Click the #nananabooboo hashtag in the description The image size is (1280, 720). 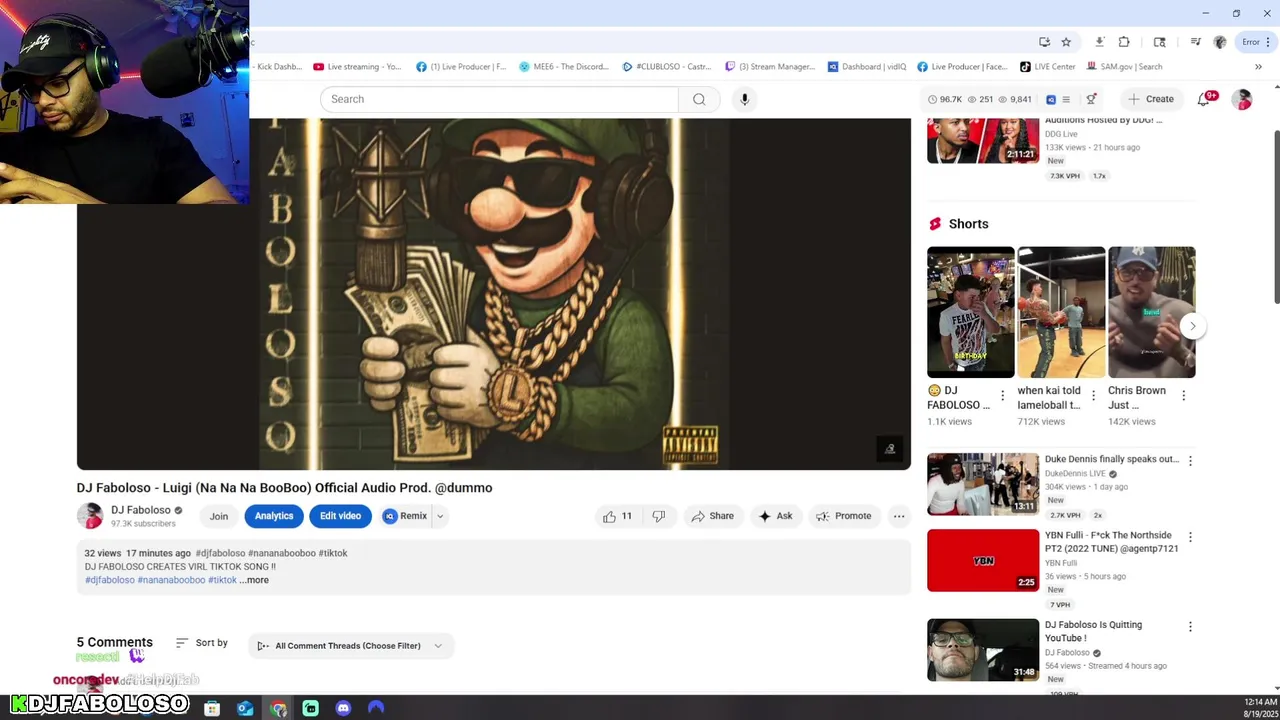point(171,580)
